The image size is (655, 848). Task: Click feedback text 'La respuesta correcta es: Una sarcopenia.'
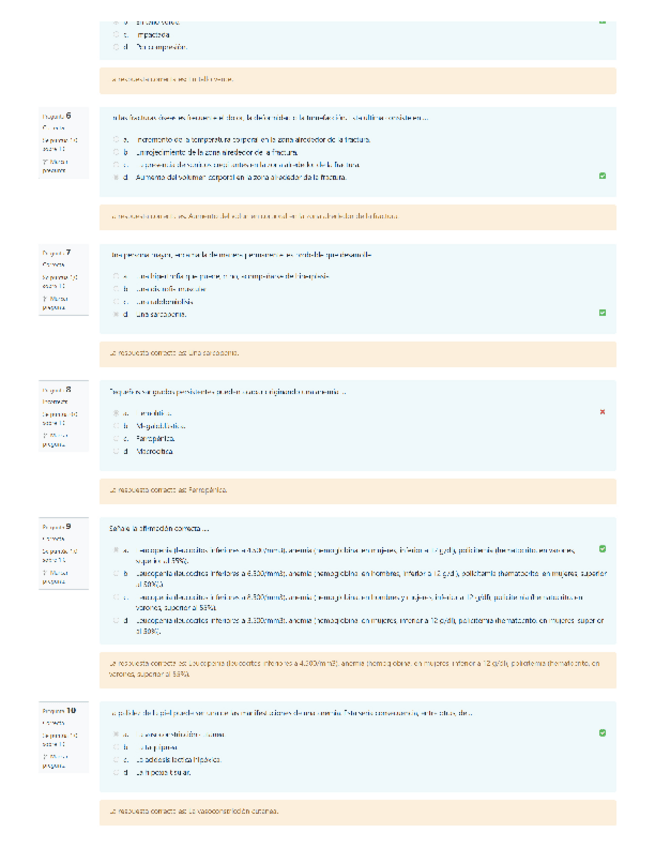pyautogui.click(x=174, y=353)
